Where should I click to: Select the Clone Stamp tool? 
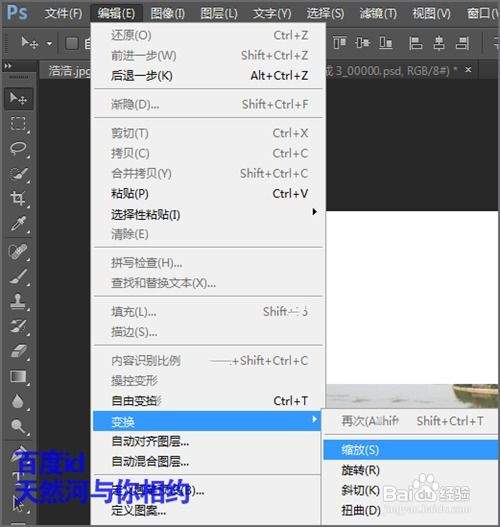click(18, 301)
